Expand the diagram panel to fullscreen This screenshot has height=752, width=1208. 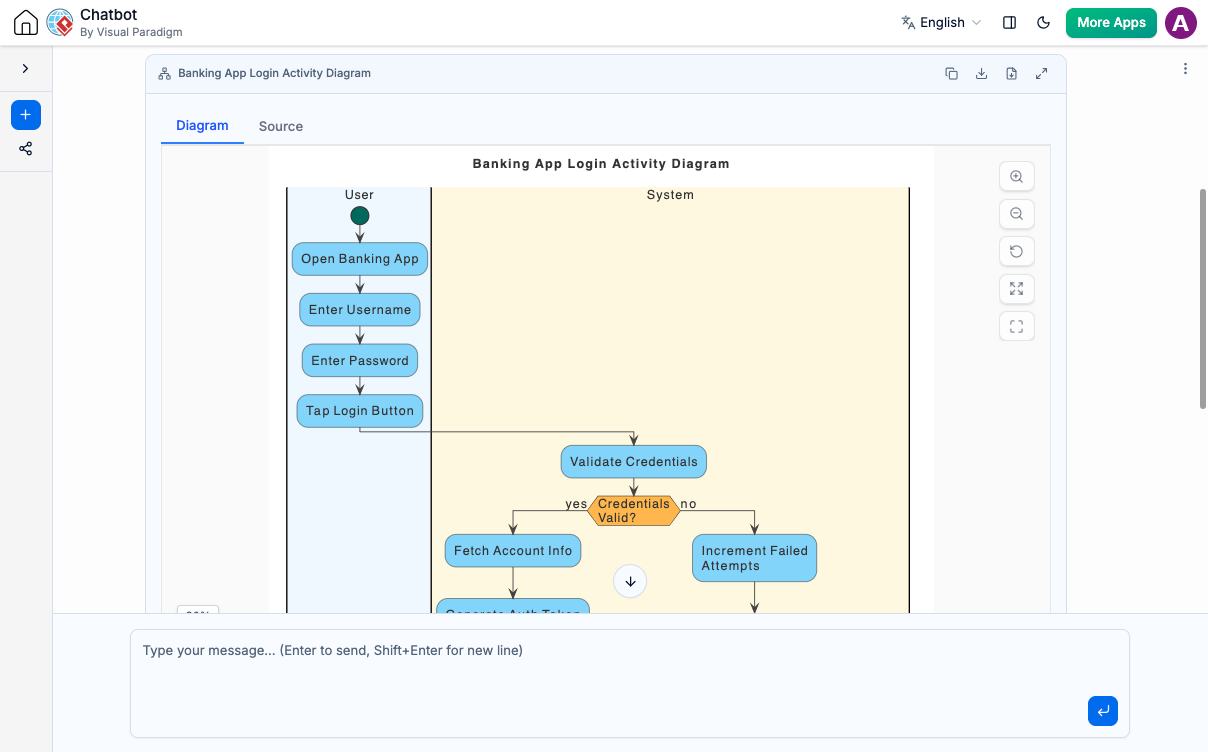[1042, 73]
